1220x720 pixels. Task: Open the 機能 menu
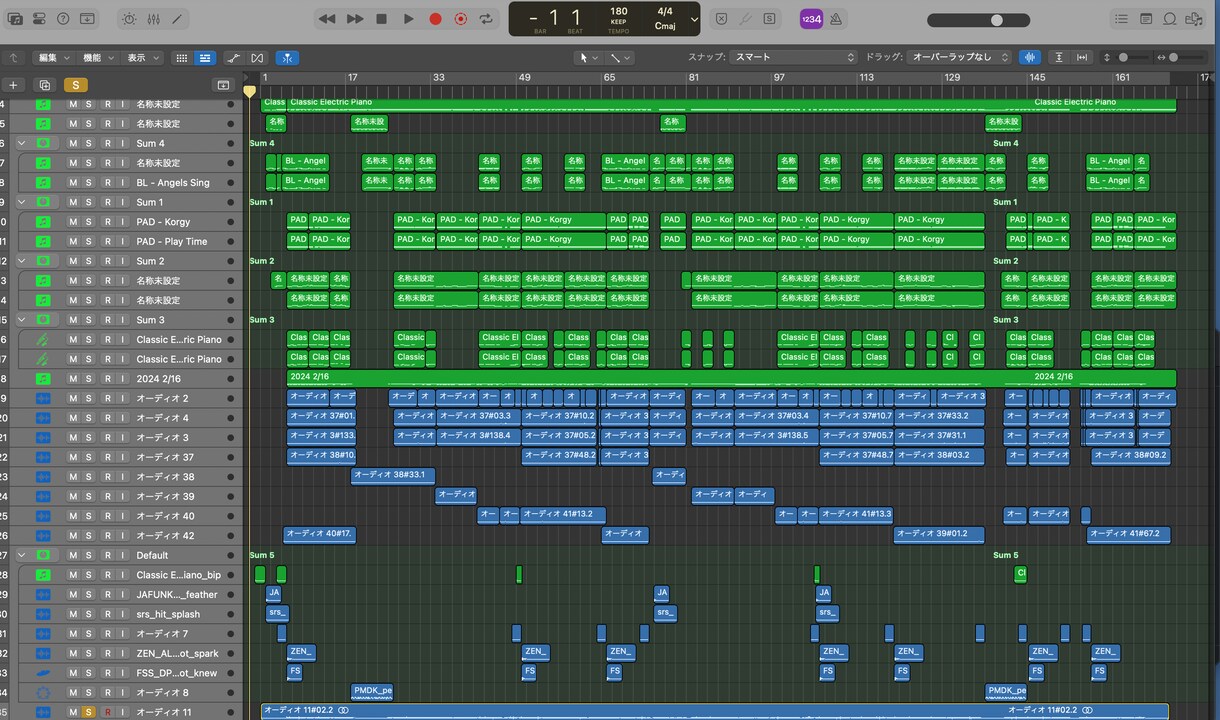click(97, 58)
